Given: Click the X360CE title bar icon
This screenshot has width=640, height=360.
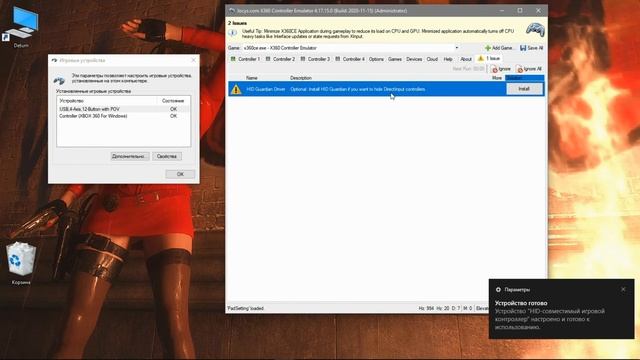Looking at the screenshot, I should 232,11.
